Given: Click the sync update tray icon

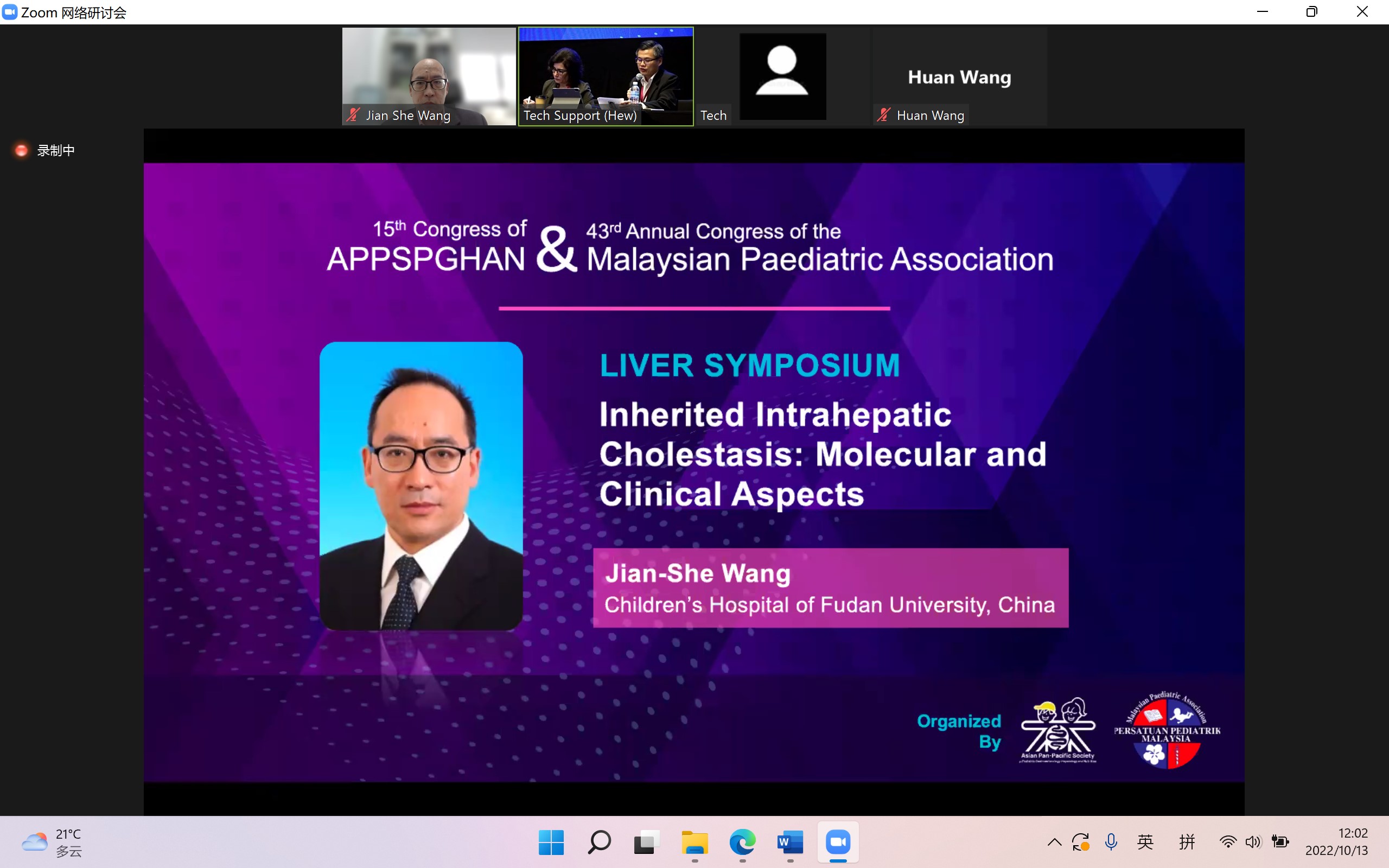Looking at the screenshot, I should [1080, 842].
